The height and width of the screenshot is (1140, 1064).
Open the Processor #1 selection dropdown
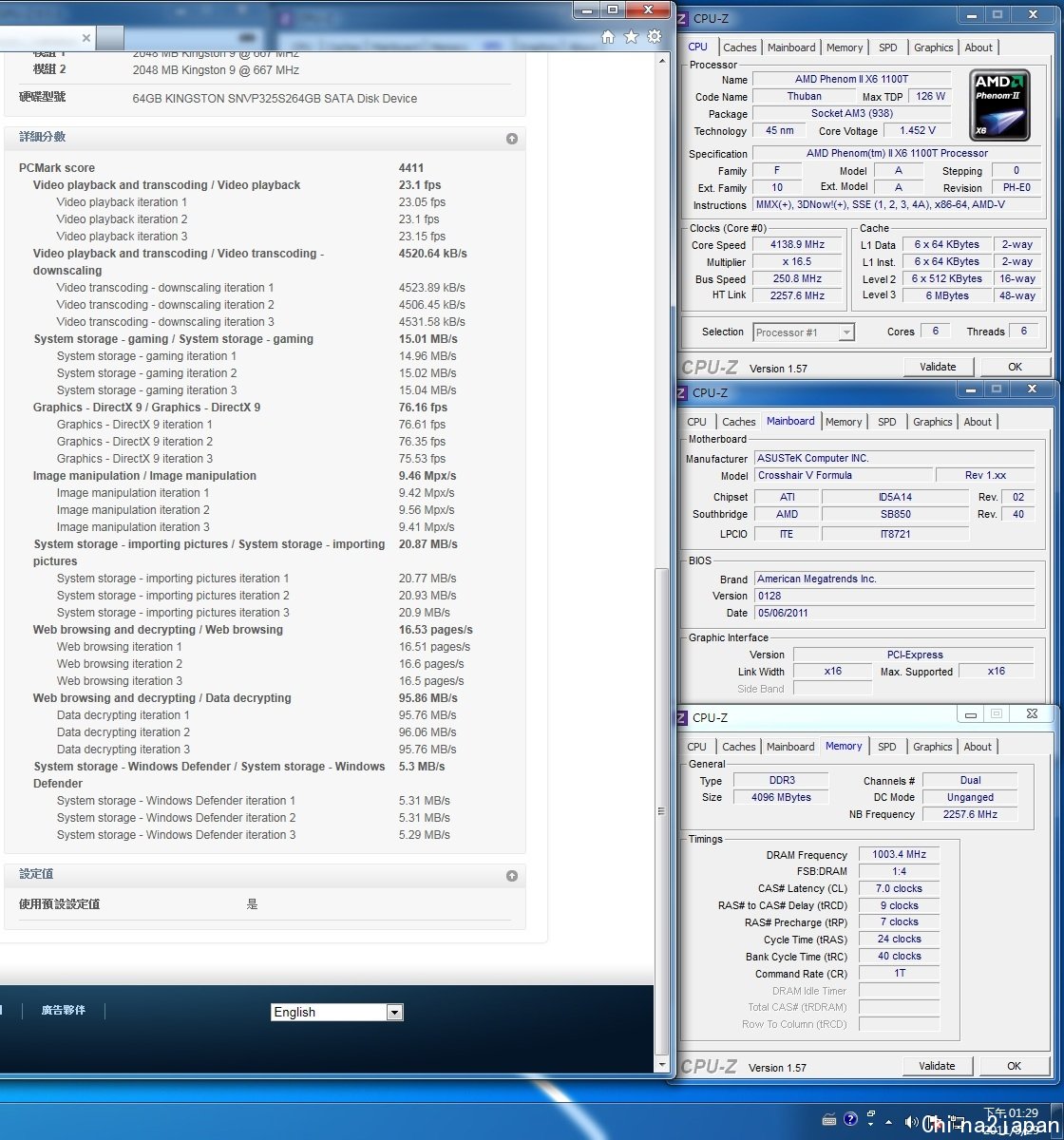coord(804,332)
